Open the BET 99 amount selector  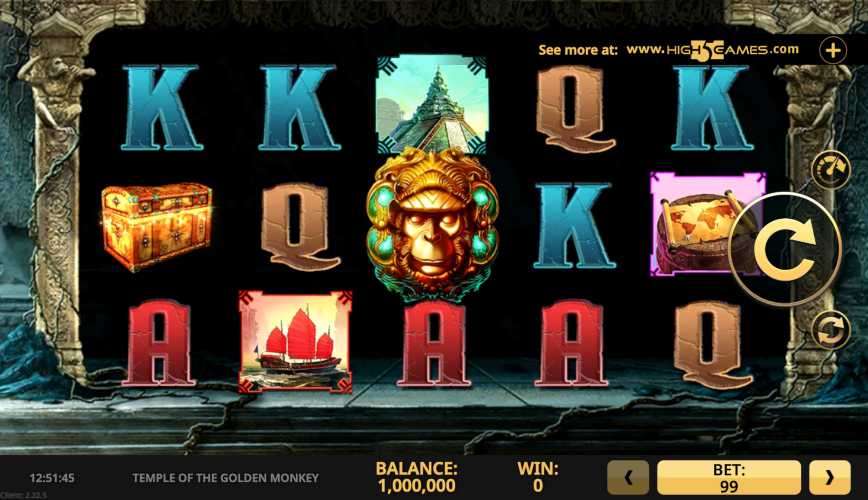tap(729, 477)
